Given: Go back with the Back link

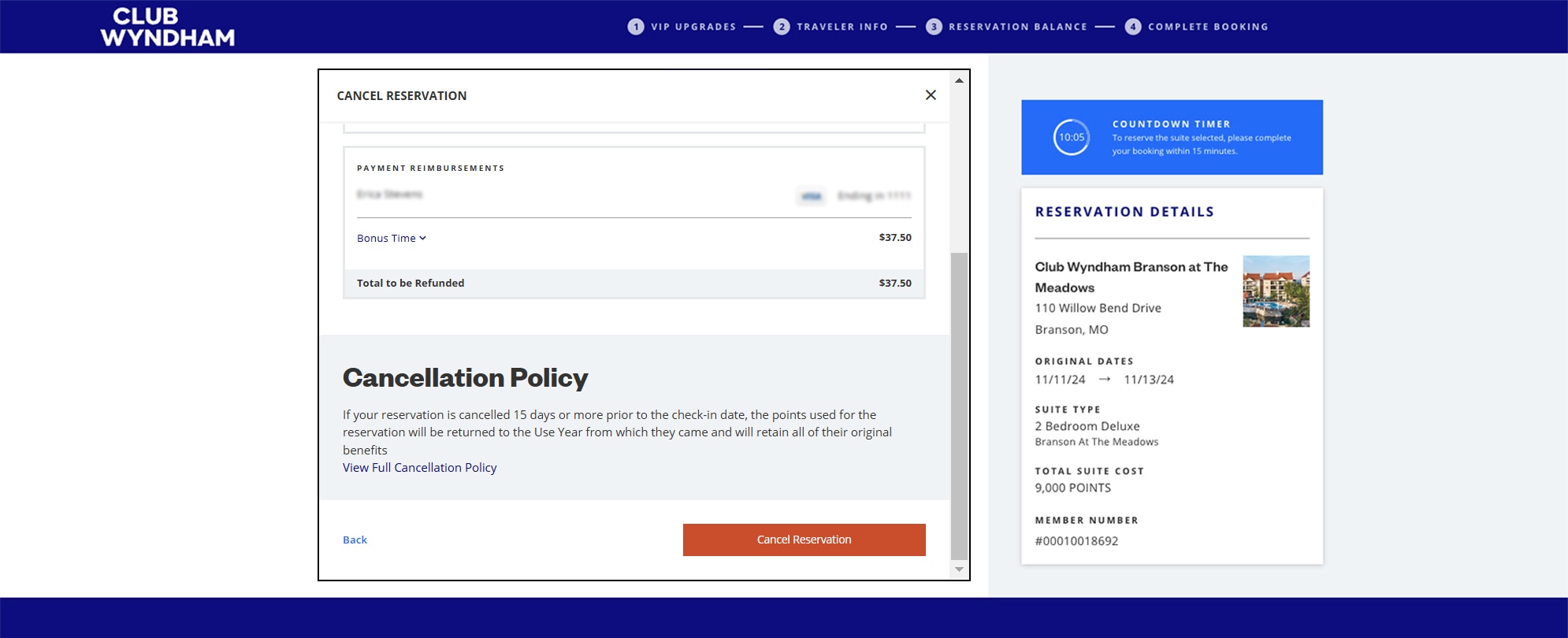Looking at the screenshot, I should click(x=355, y=540).
